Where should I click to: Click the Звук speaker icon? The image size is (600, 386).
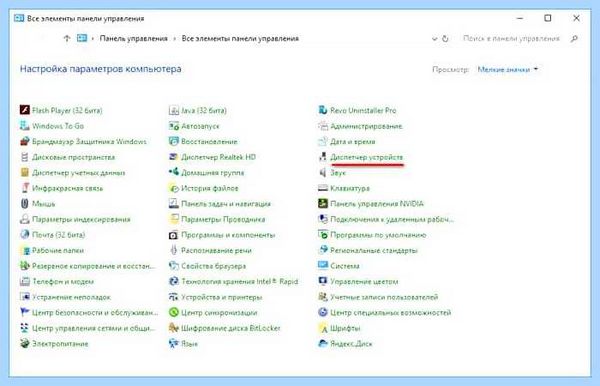click(323, 173)
